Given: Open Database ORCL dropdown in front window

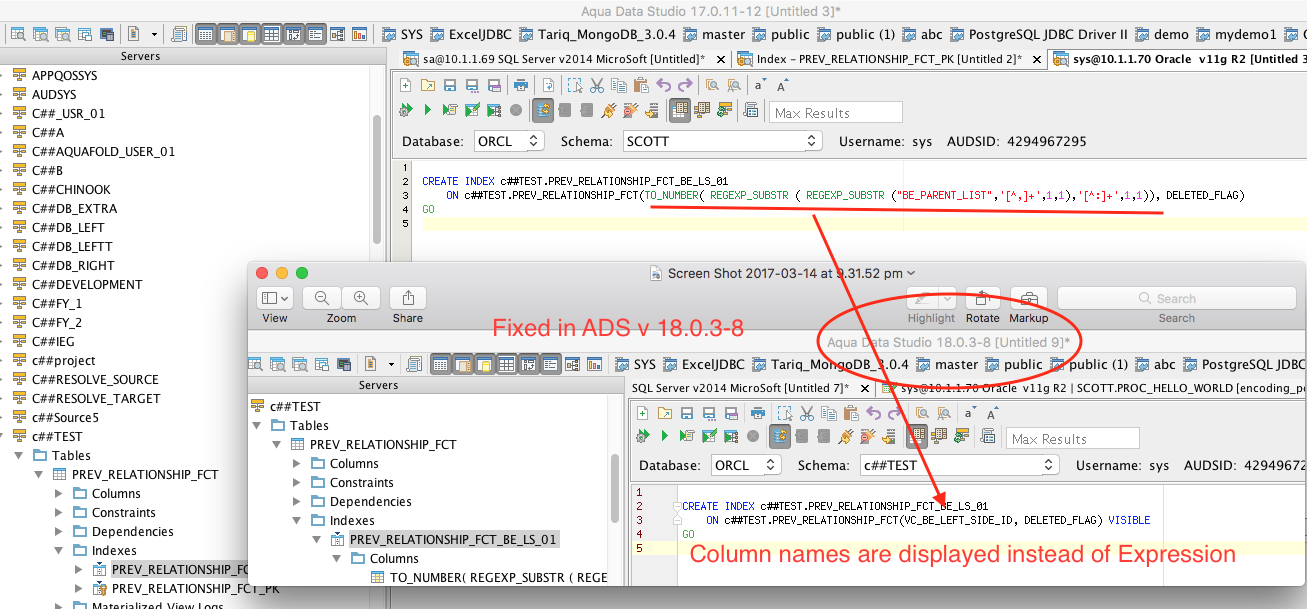Looking at the screenshot, I should pos(745,465).
